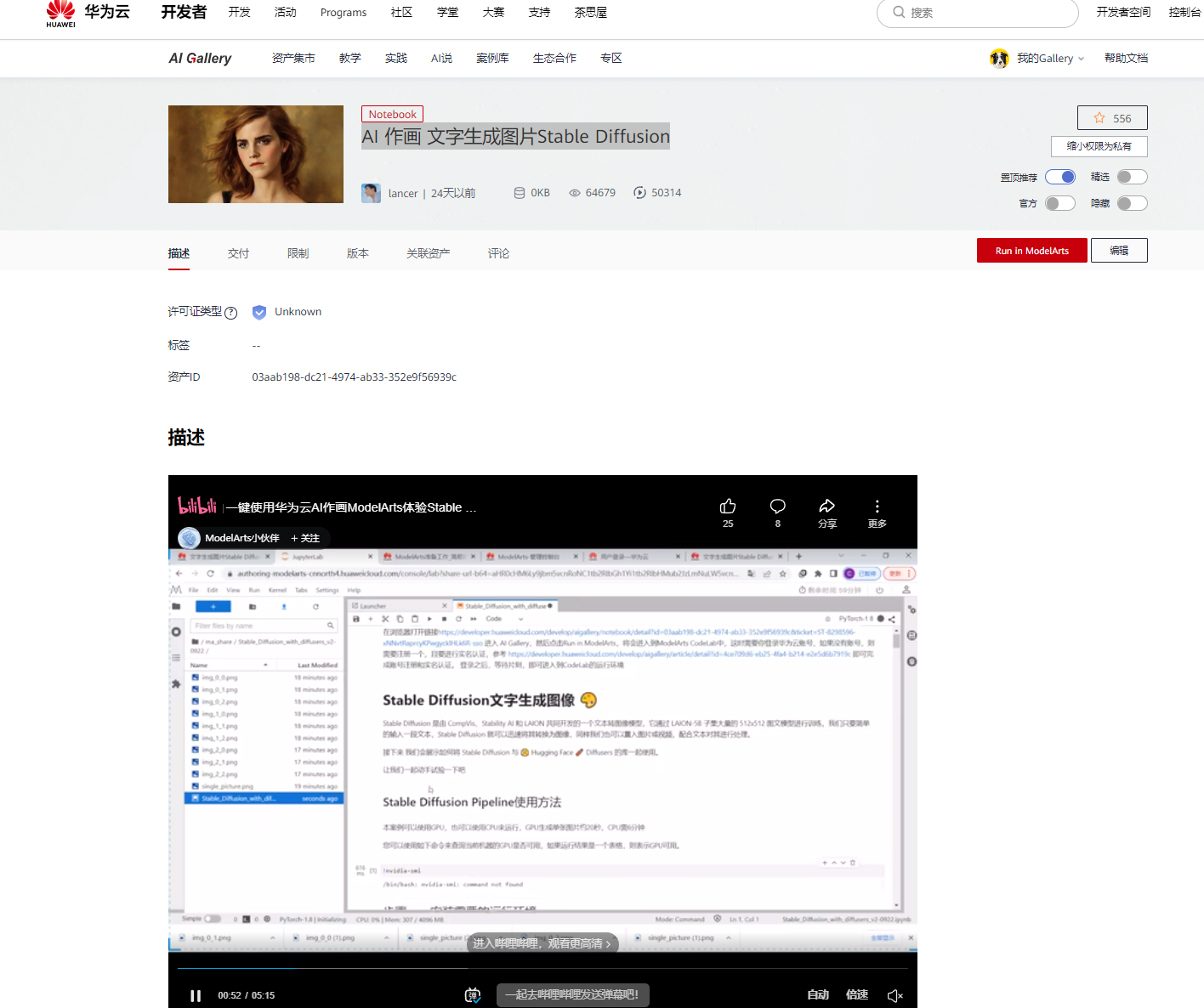Open 进入哔哩哔哩 higher quality link
This screenshot has width=1204, height=1008.
(542, 943)
